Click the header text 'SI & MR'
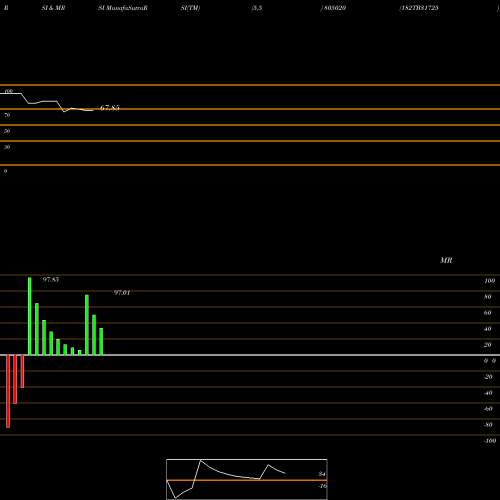 point(53,8)
